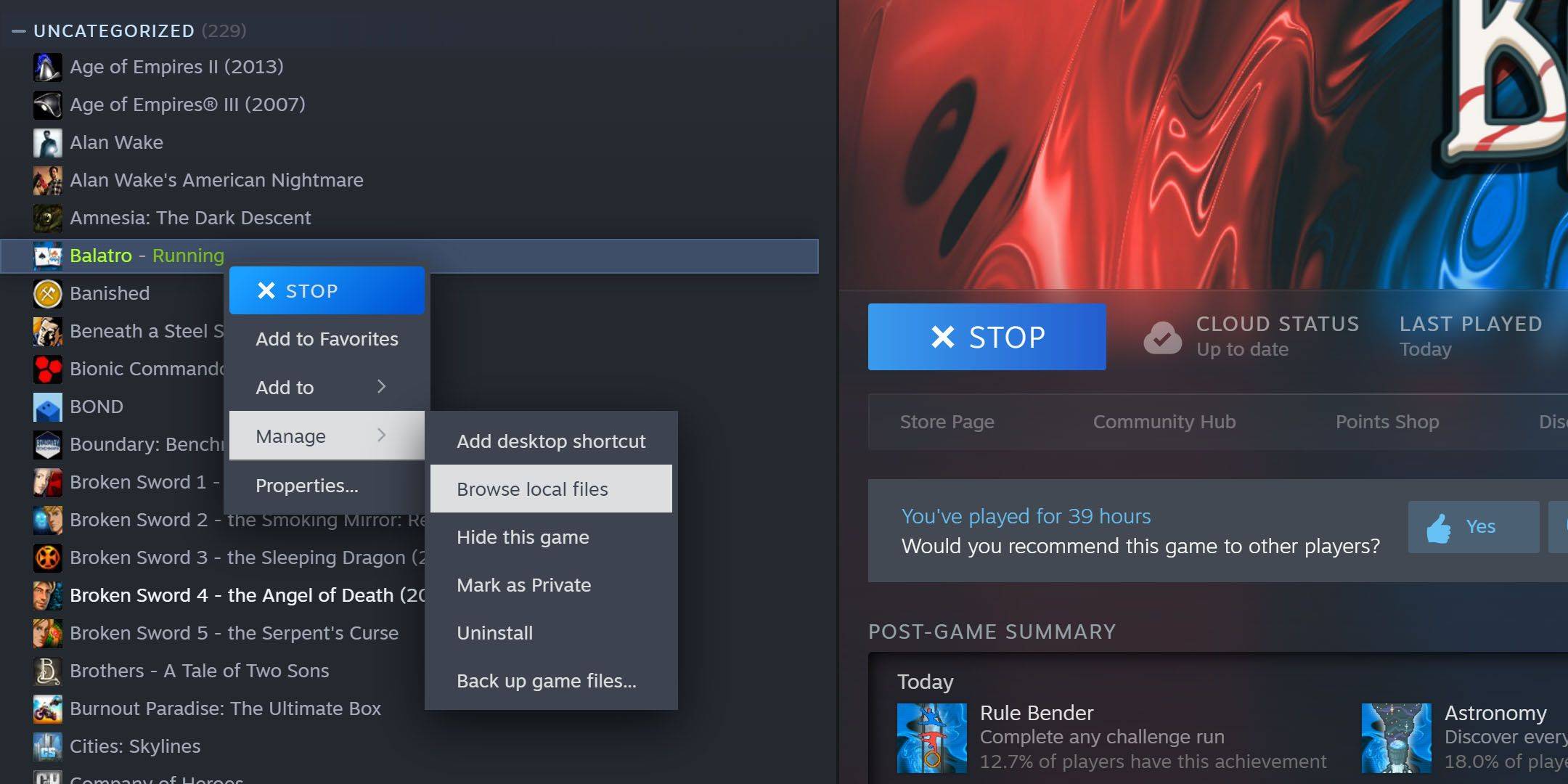This screenshot has height=784, width=1568.
Task: Select Add desktop shortcut option
Action: (551, 440)
